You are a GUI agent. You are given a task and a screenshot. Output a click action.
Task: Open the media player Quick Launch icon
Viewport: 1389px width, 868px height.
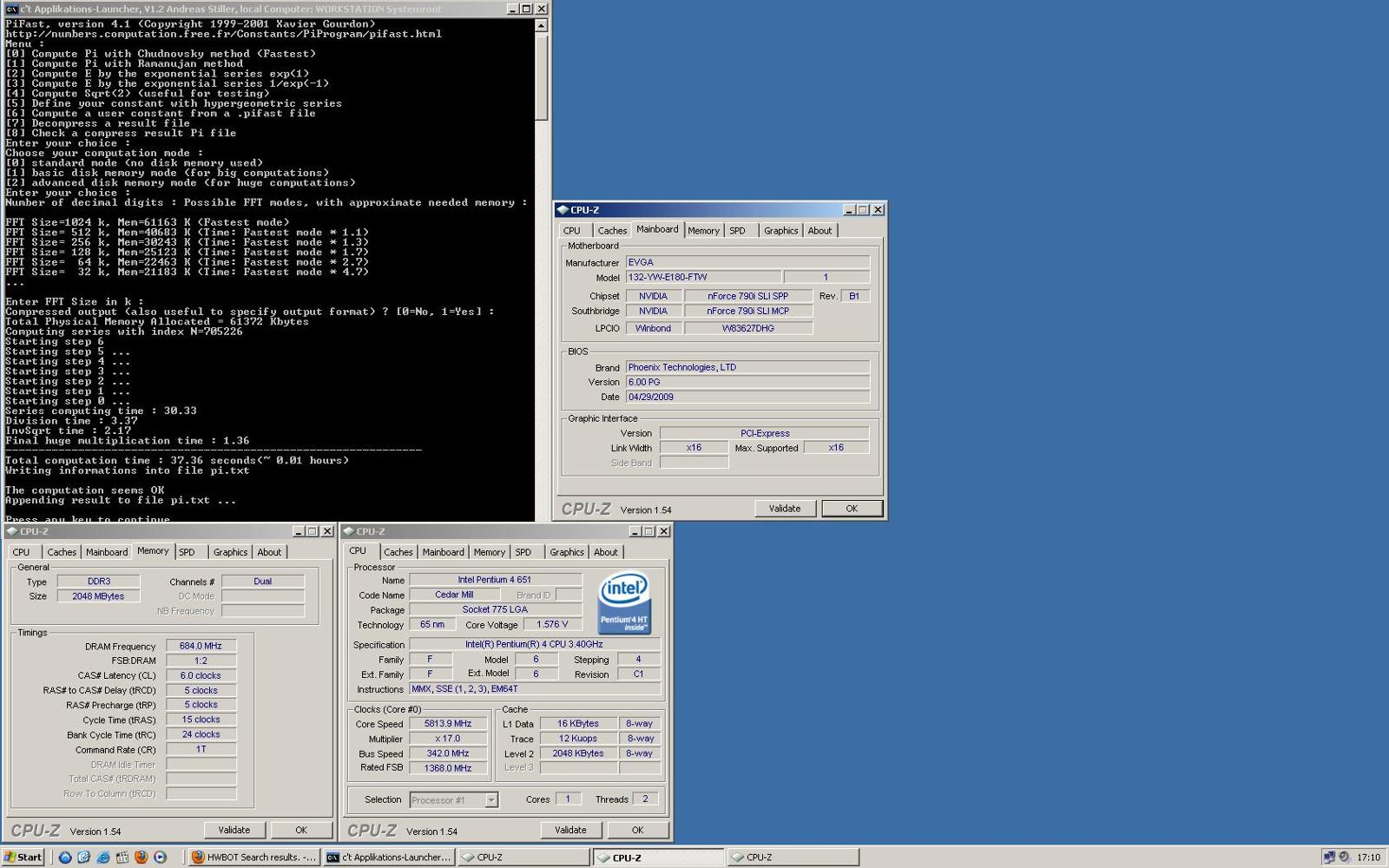160,857
